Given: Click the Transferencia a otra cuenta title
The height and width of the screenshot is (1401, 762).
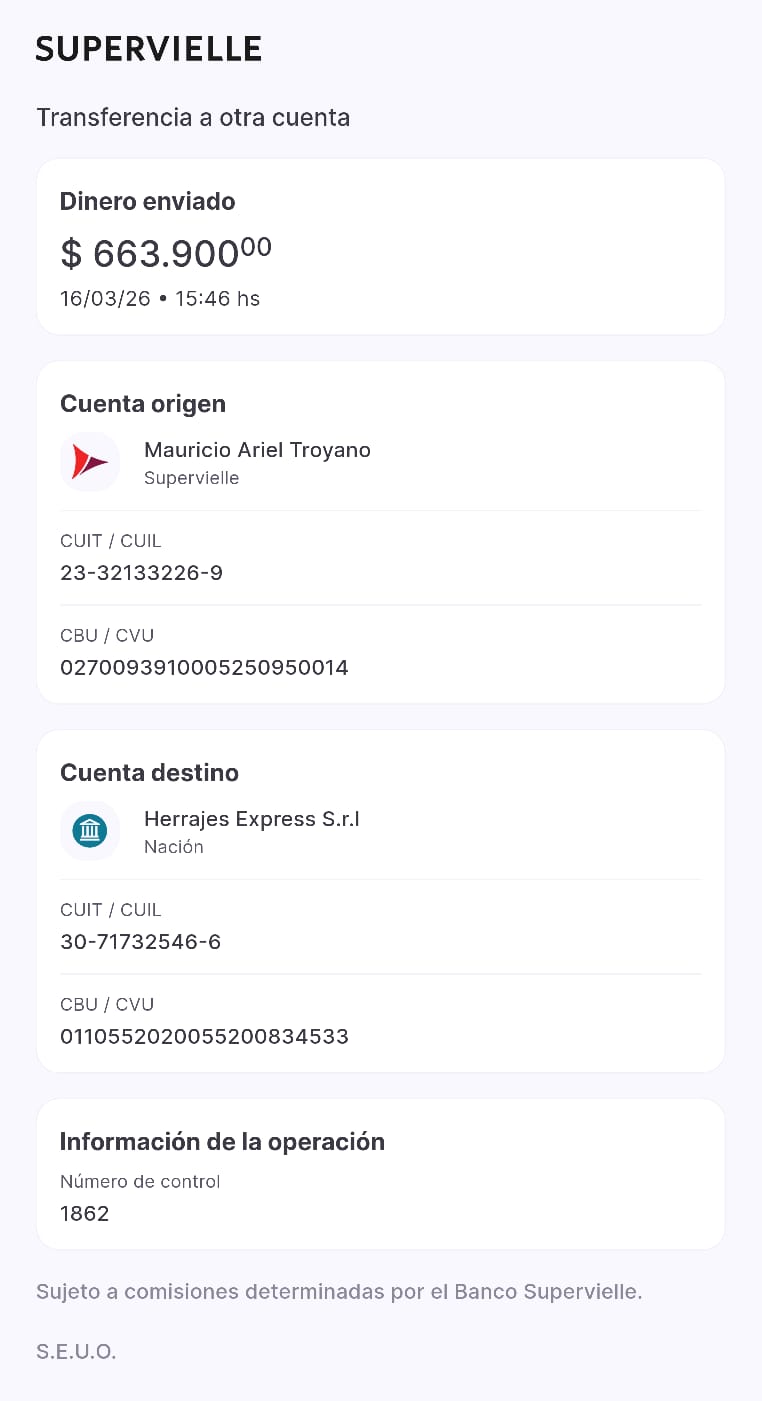Looking at the screenshot, I should point(193,117).
